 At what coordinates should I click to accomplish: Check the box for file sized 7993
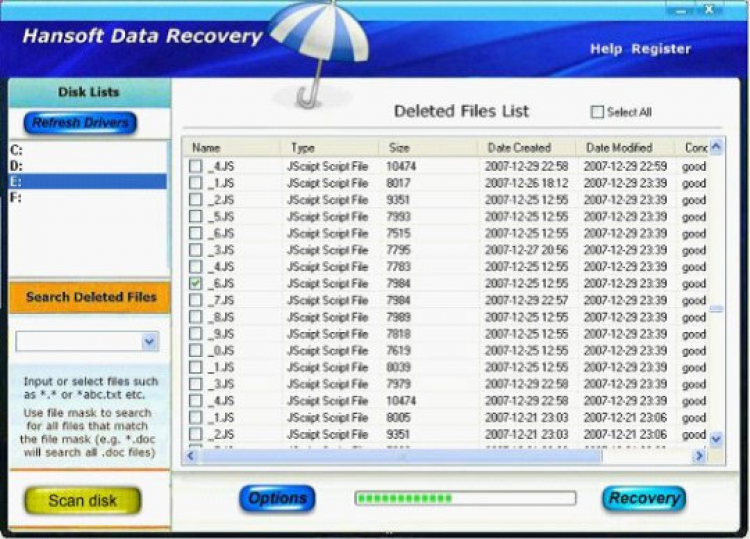point(196,216)
